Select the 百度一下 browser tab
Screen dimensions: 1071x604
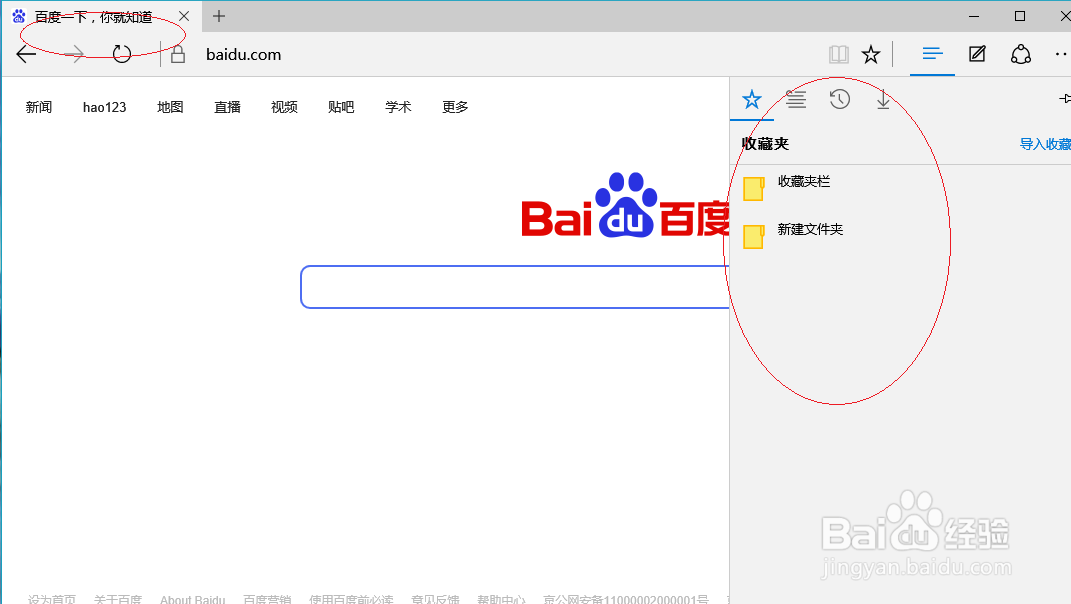coord(101,16)
